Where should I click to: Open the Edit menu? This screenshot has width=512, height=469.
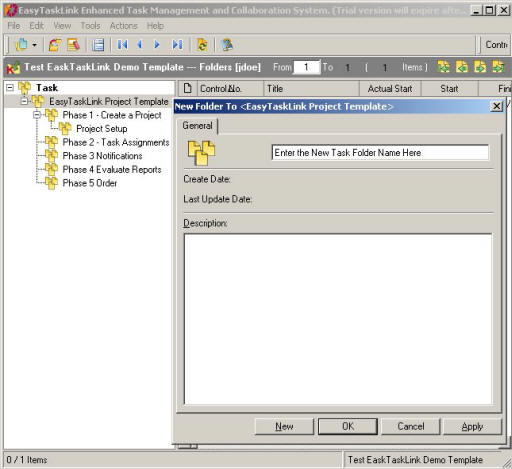click(x=37, y=26)
